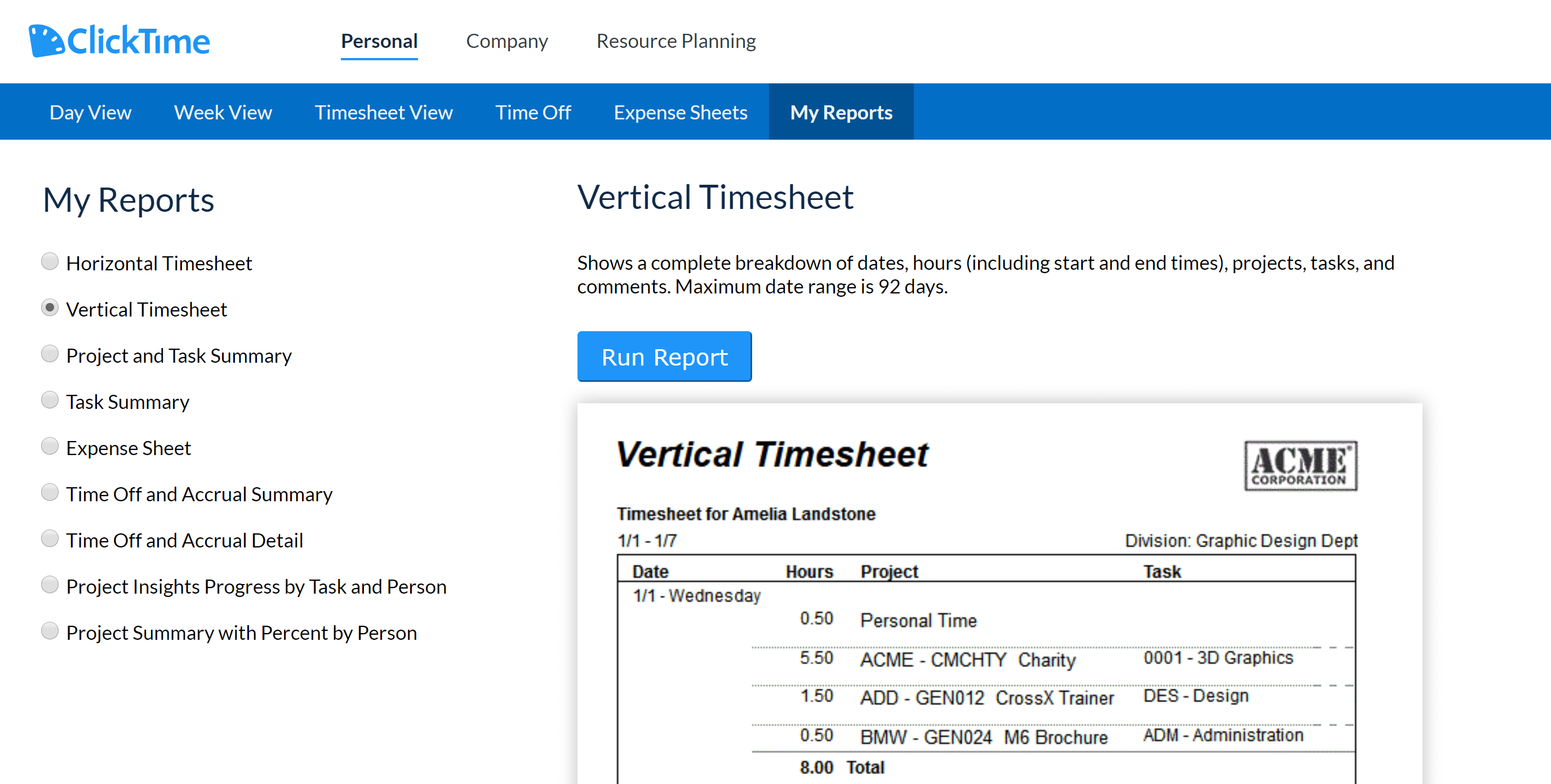Click the ClickTime logo
Viewport: 1551px width, 784px height.
(x=118, y=40)
